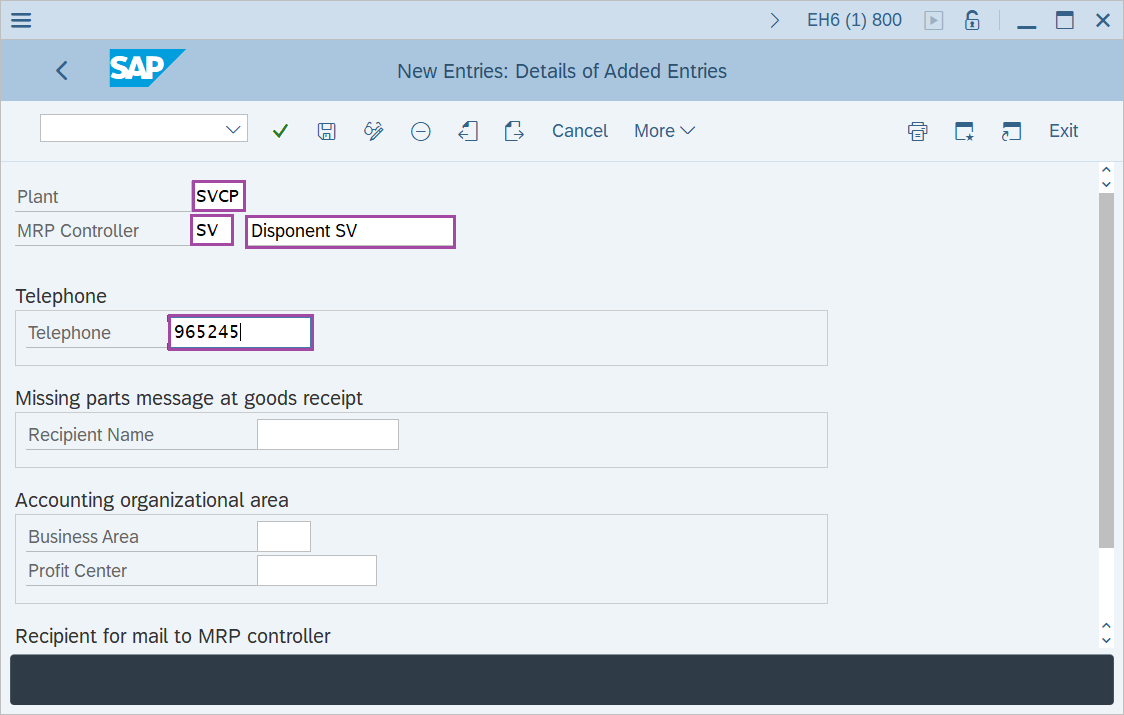Screen dimensions: 1124x715
Task: Open the security lock icon in title bar
Action: 971,19
